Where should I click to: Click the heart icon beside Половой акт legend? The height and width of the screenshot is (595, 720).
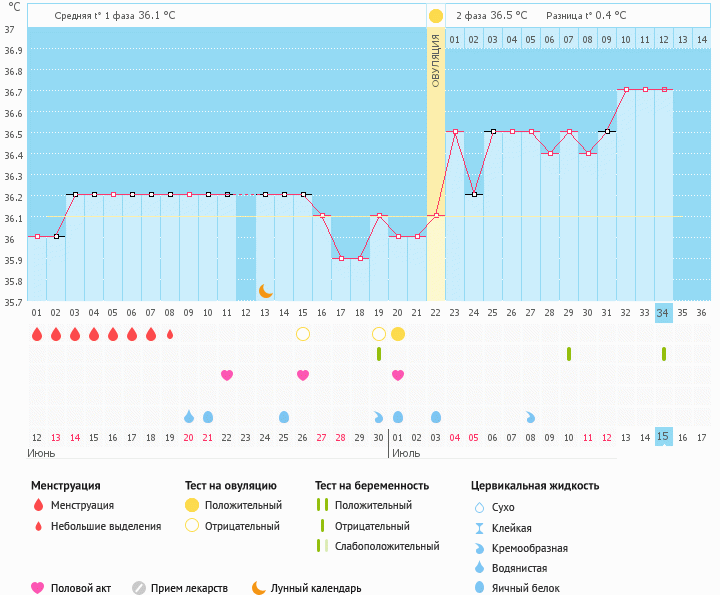39,588
